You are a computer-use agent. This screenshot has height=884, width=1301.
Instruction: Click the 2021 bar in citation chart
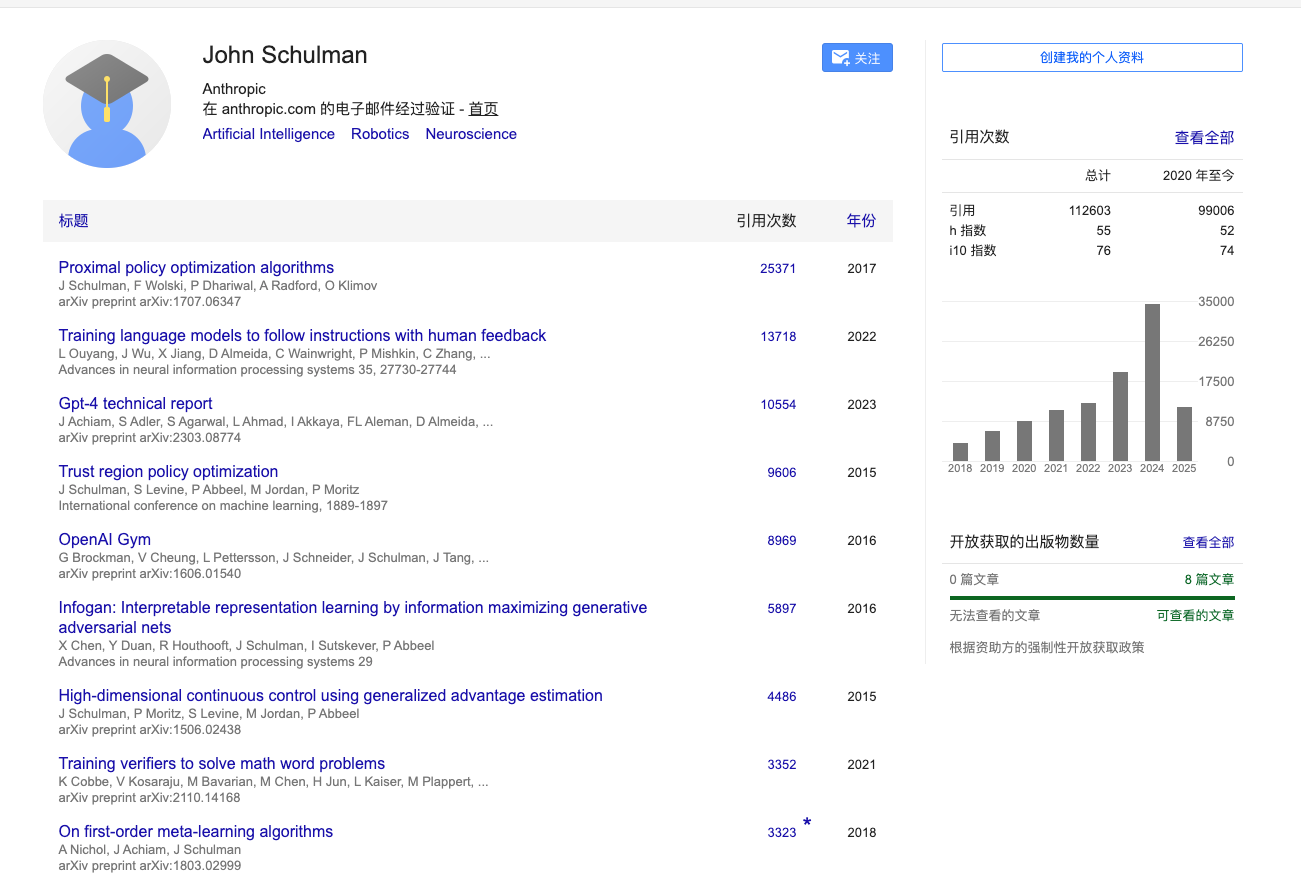pos(1056,435)
